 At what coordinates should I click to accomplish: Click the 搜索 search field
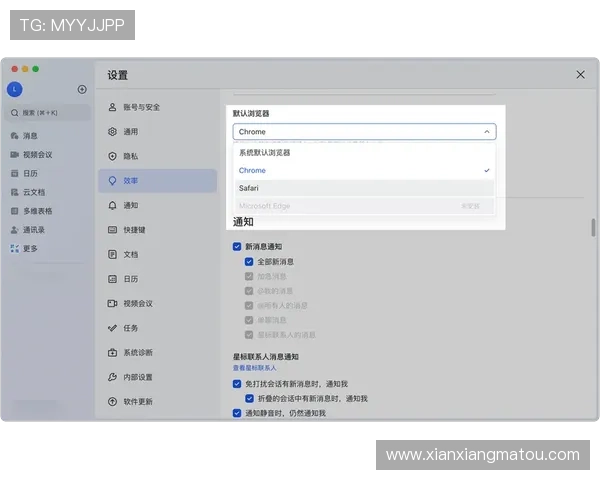click(48, 113)
